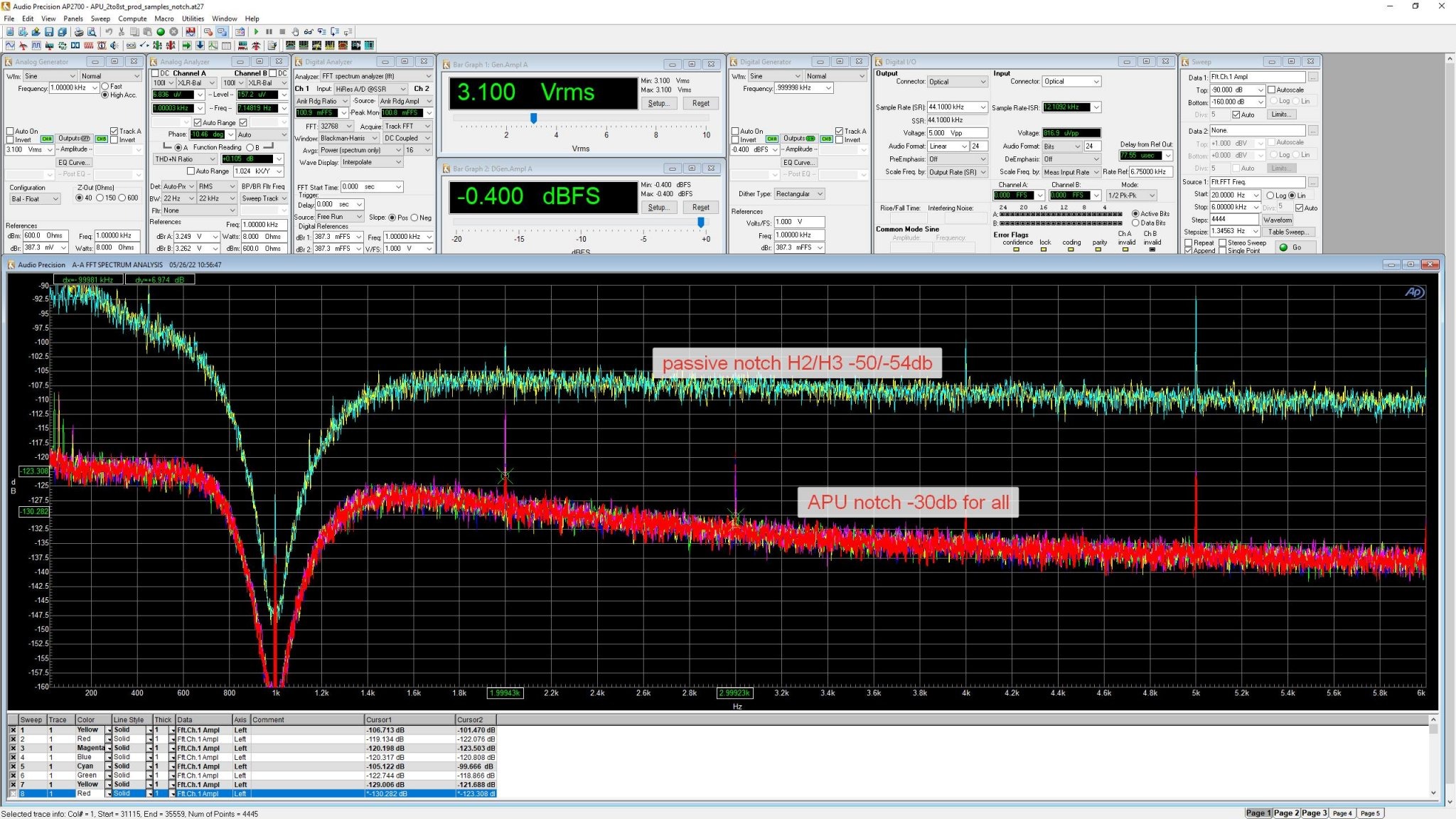
Task: Open the Analog Analyzer panel icon
Action: [23, 45]
